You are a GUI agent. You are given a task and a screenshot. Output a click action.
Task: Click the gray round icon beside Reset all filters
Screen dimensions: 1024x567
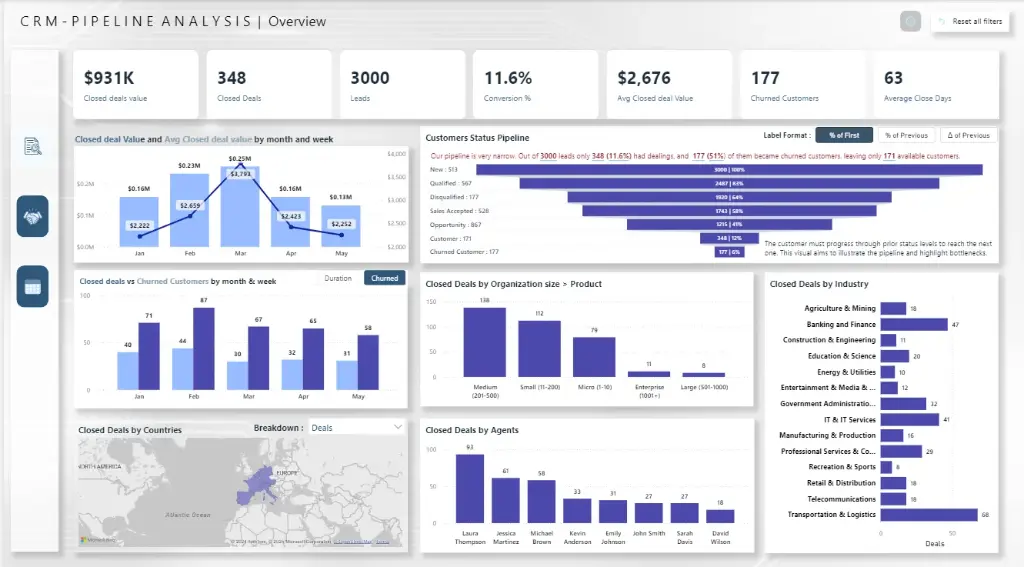910,22
